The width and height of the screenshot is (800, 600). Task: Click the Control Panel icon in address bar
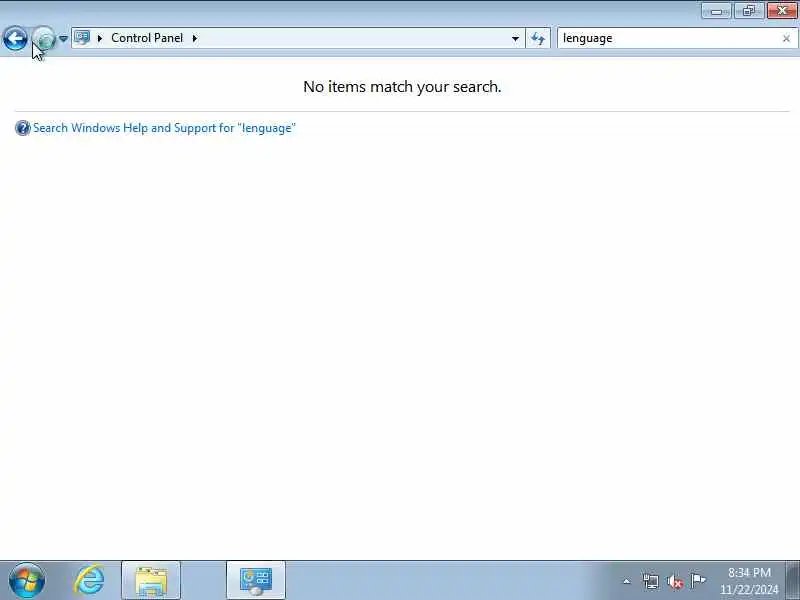[x=82, y=38]
